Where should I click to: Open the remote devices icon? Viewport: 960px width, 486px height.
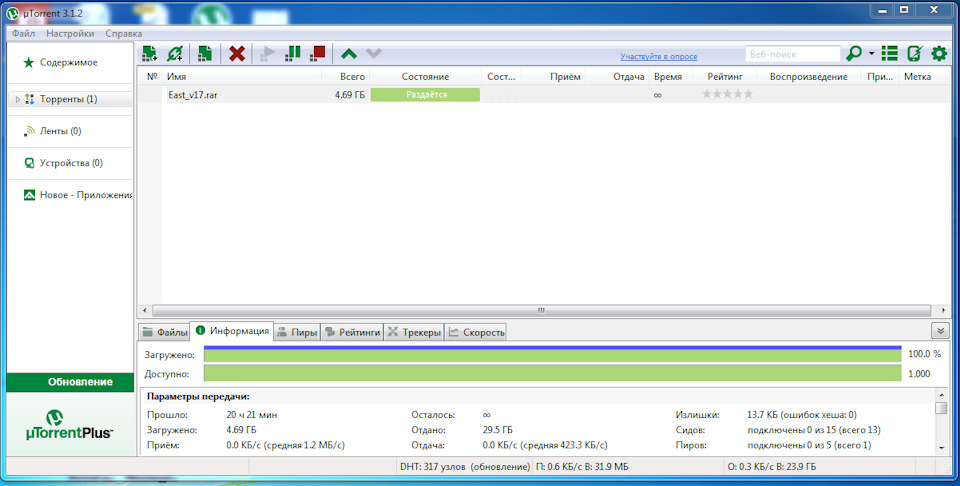click(914, 54)
